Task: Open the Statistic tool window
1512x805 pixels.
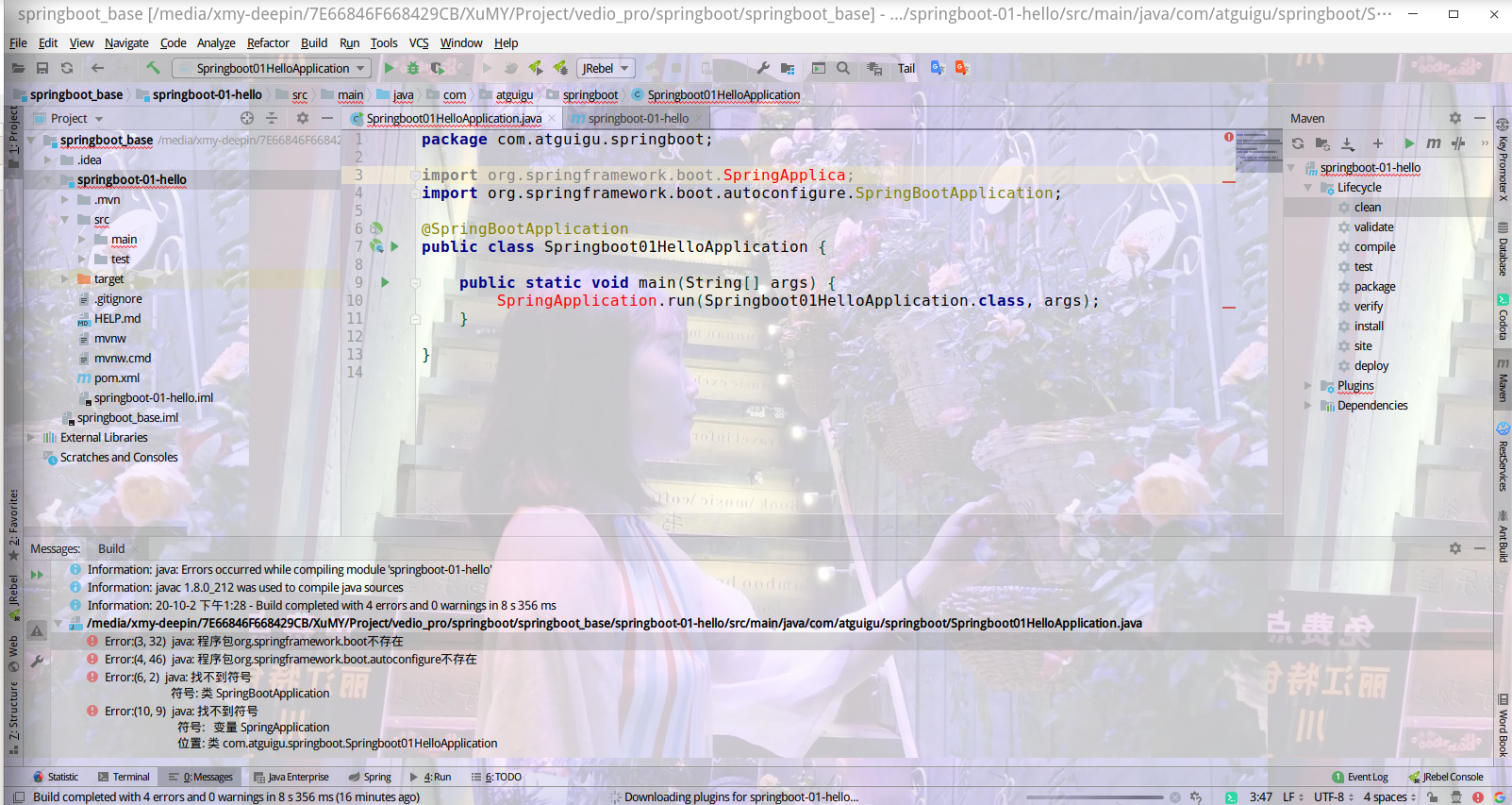Action: point(56,777)
